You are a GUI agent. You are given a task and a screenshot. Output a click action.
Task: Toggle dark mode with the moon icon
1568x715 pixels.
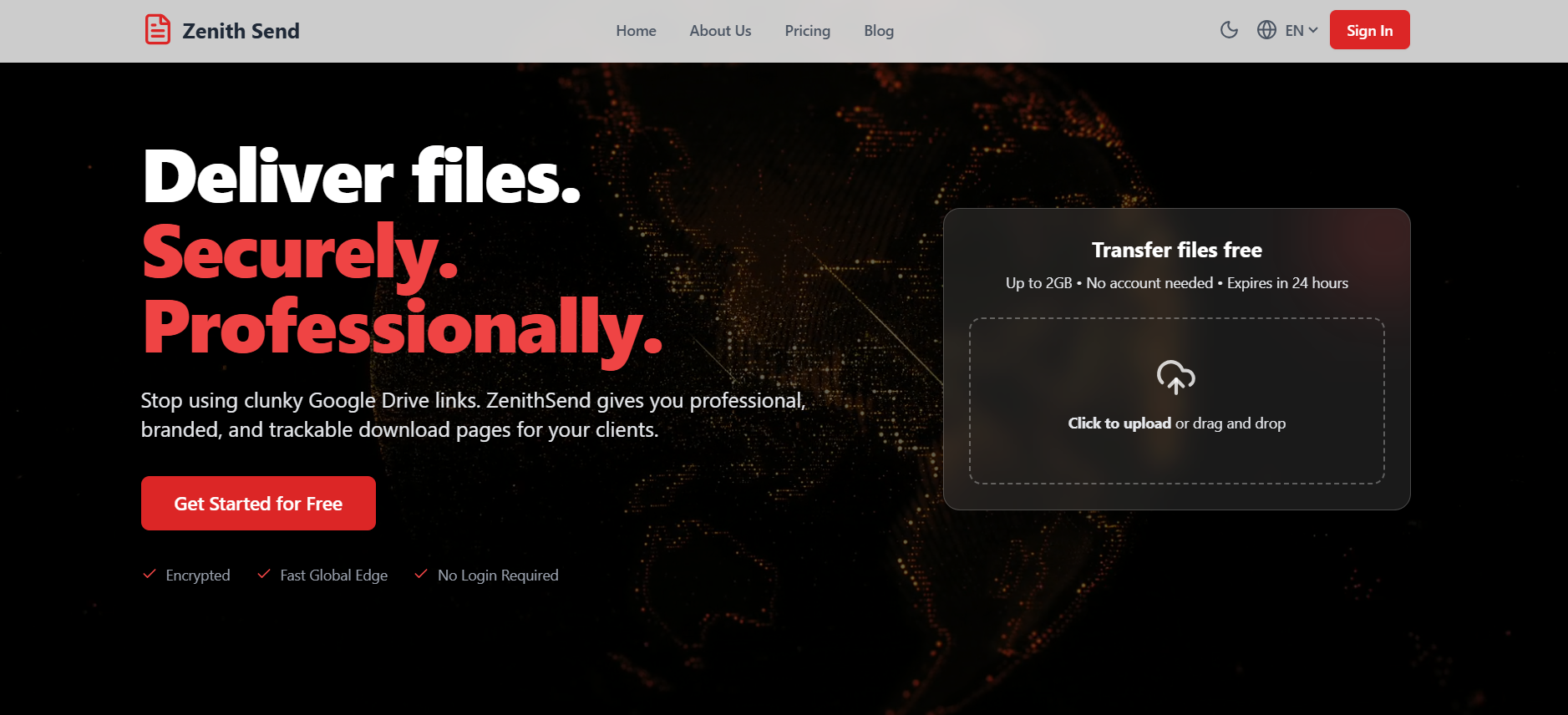tap(1229, 30)
